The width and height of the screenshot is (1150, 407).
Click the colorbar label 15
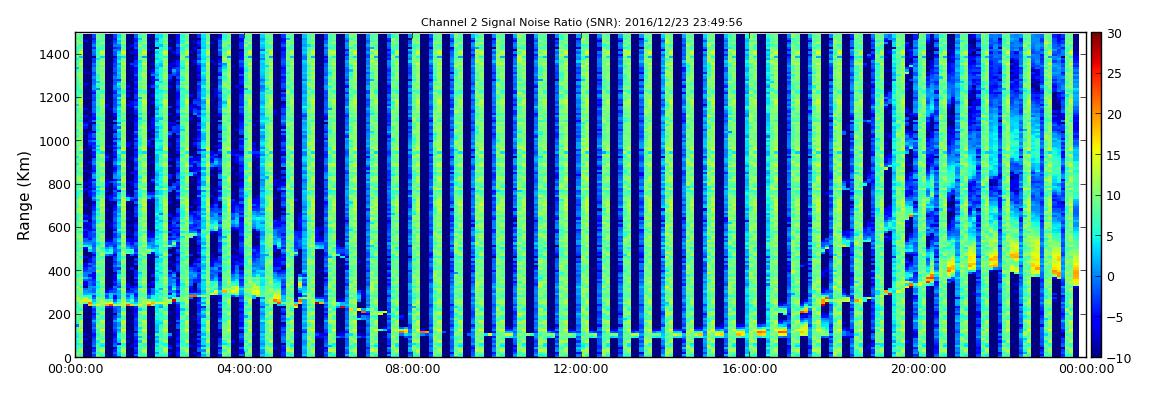1115,155
